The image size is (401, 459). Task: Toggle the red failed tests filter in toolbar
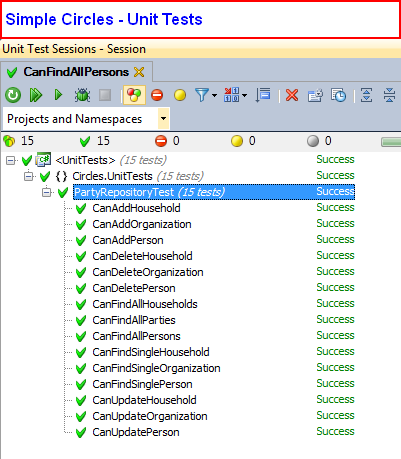click(157, 95)
